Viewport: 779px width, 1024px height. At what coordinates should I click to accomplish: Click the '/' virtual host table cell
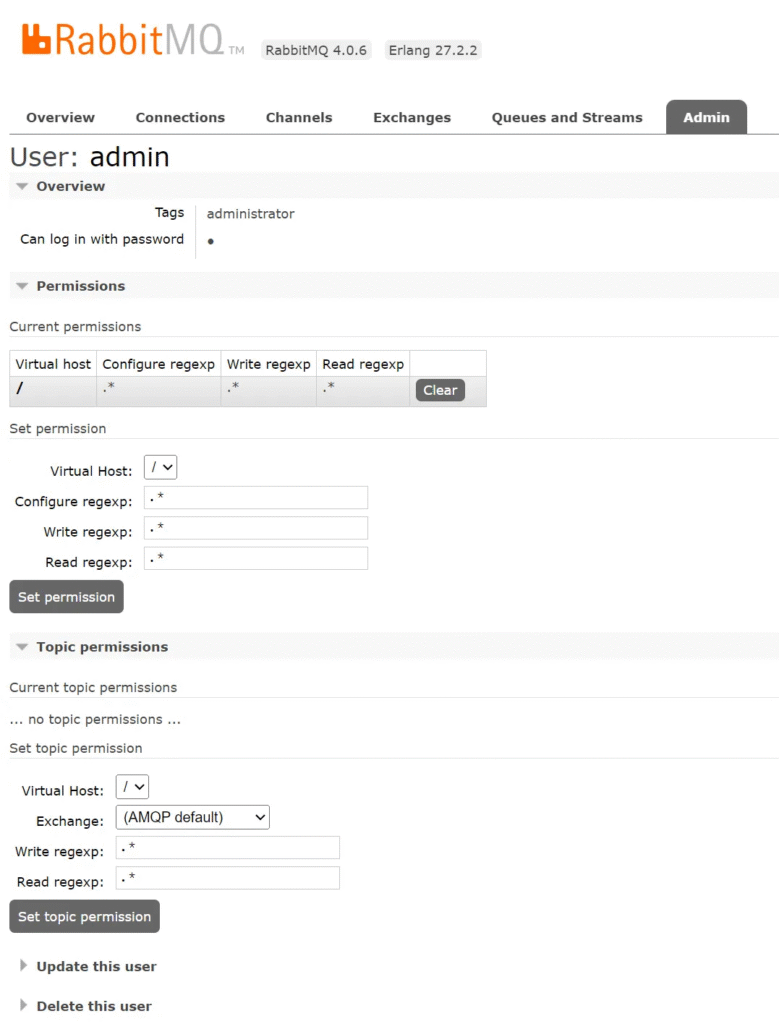point(53,391)
